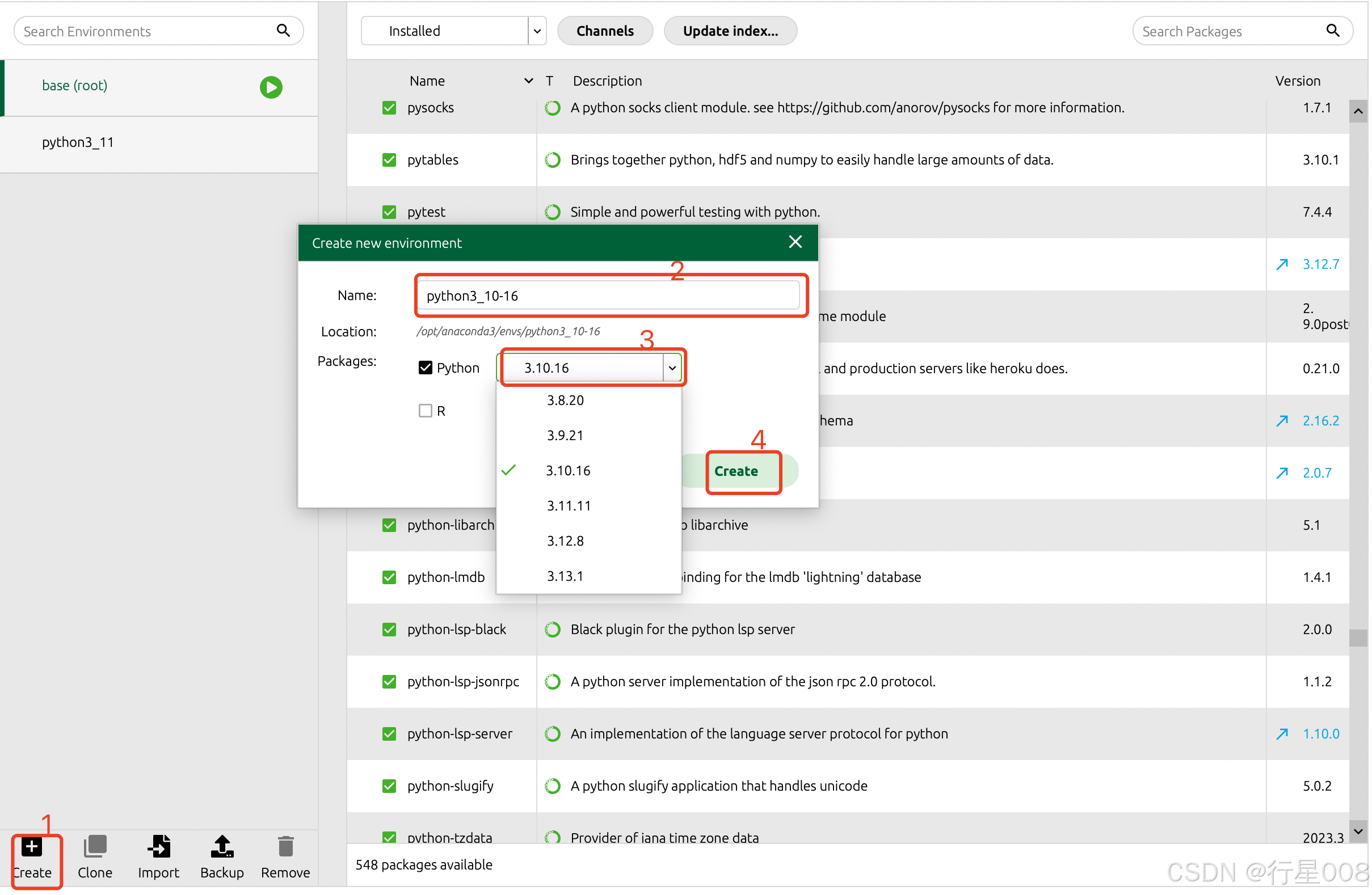Open the Channels button
Image resolution: width=1372 pixels, height=895 pixels.
coord(605,31)
